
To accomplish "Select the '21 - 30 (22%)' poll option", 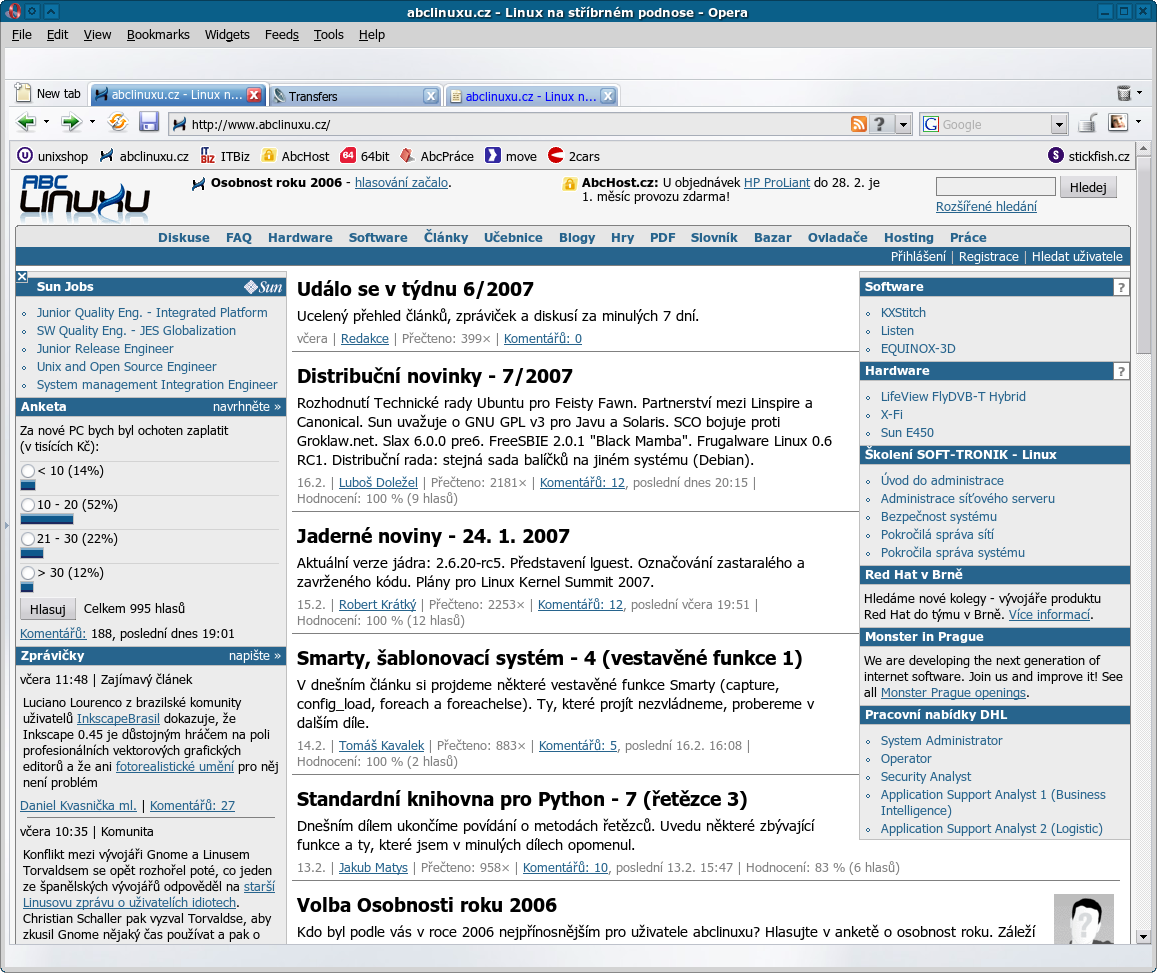I will (x=28, y=539).
